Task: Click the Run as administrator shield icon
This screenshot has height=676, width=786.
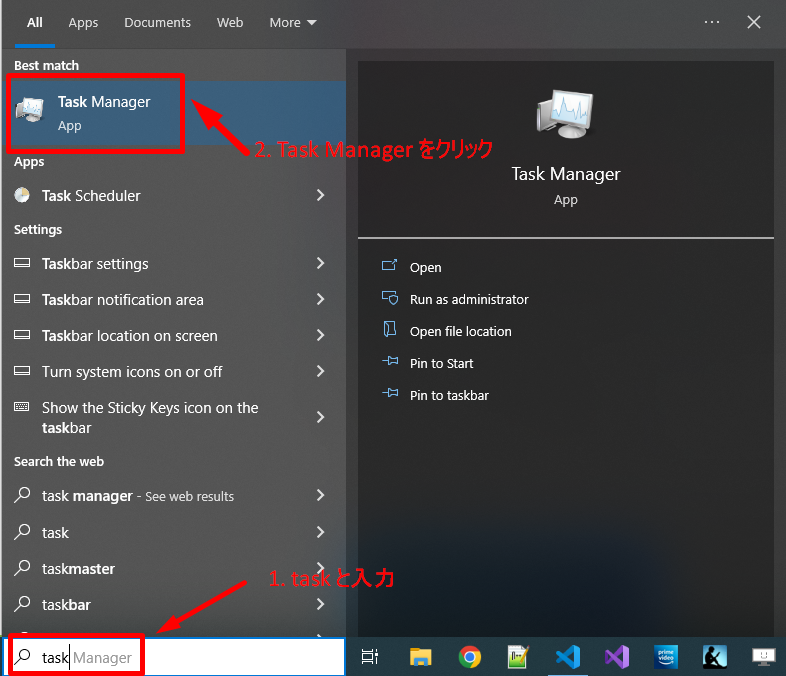Action: 389,298
